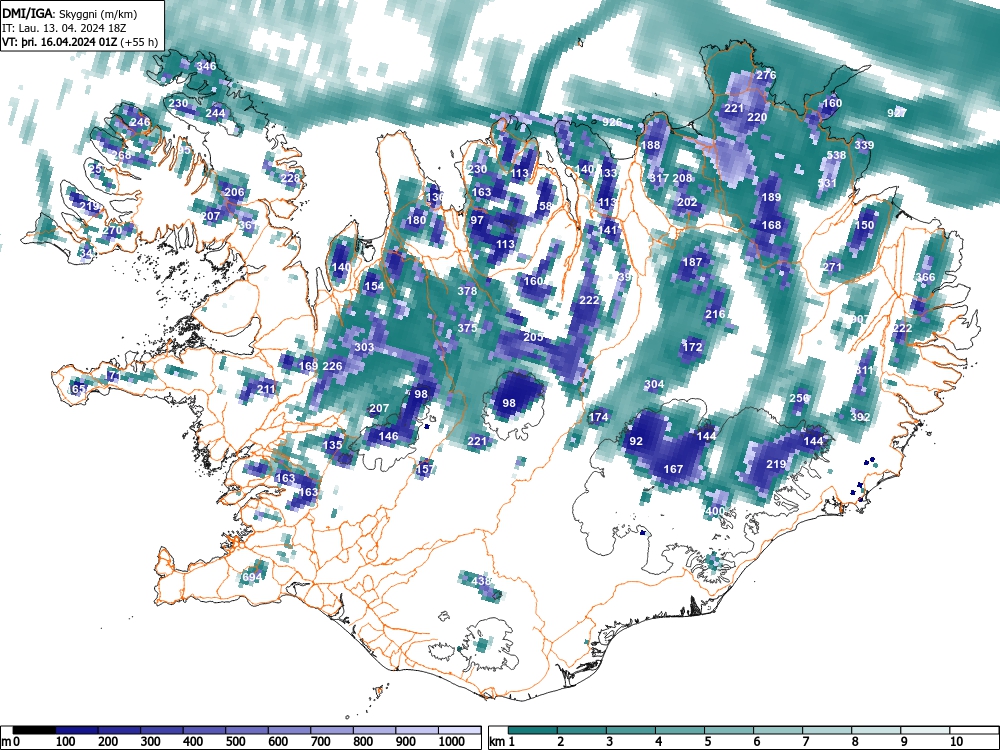This screenshot has height=750, width=1000.
Task: Click the visibility value 538 on the map
Action: point(835,155)
